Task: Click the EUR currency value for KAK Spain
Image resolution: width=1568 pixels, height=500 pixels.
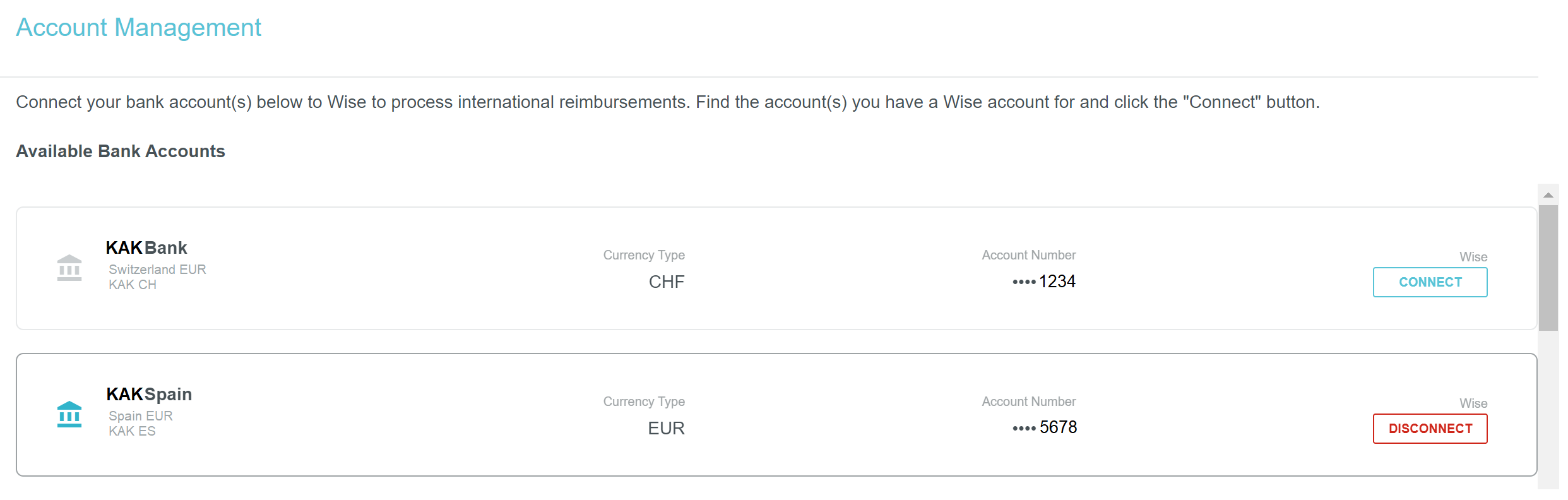Action: (666, 429)
